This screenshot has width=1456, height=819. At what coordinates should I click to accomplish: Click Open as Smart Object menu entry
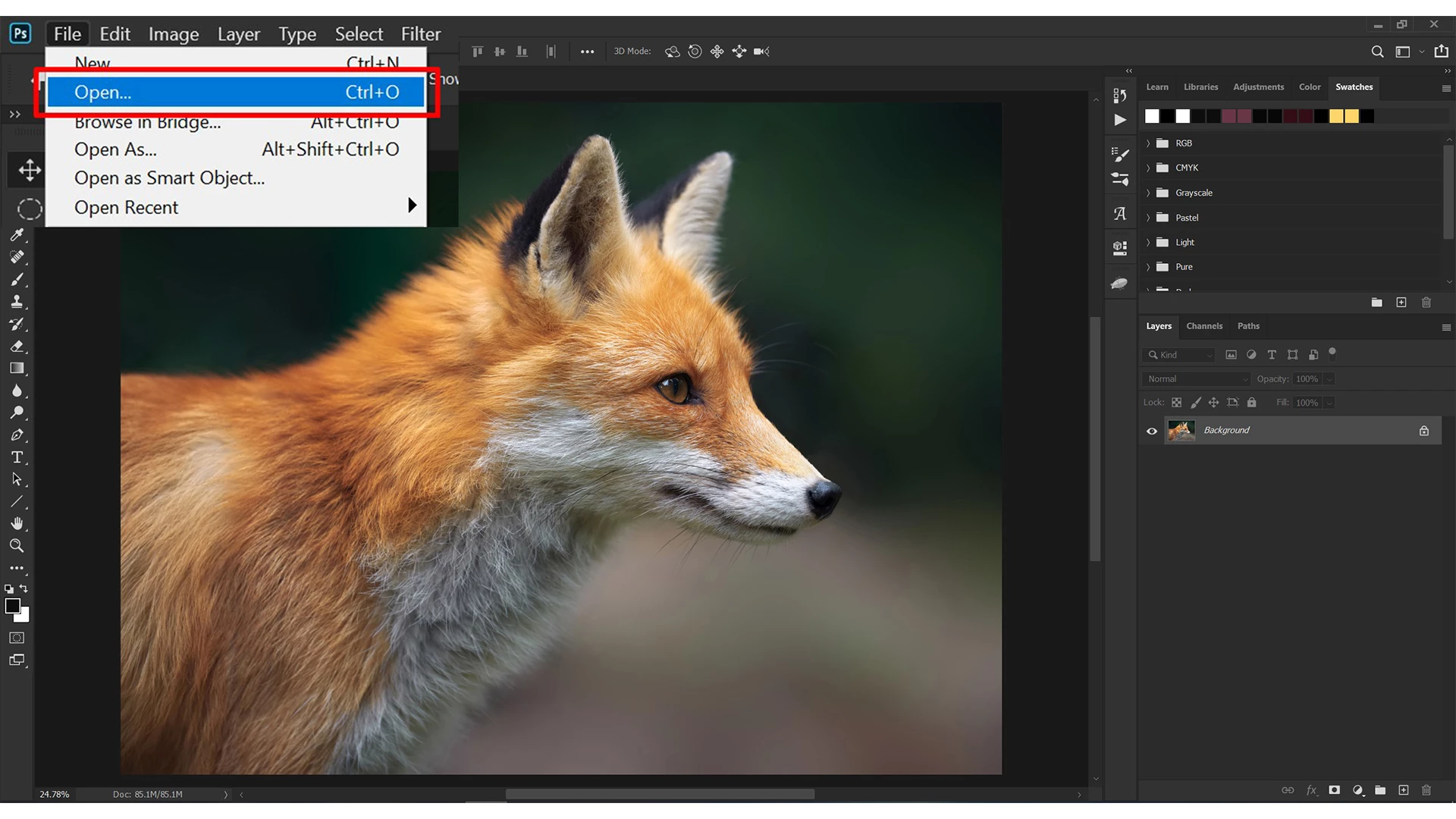pos(170,178)
